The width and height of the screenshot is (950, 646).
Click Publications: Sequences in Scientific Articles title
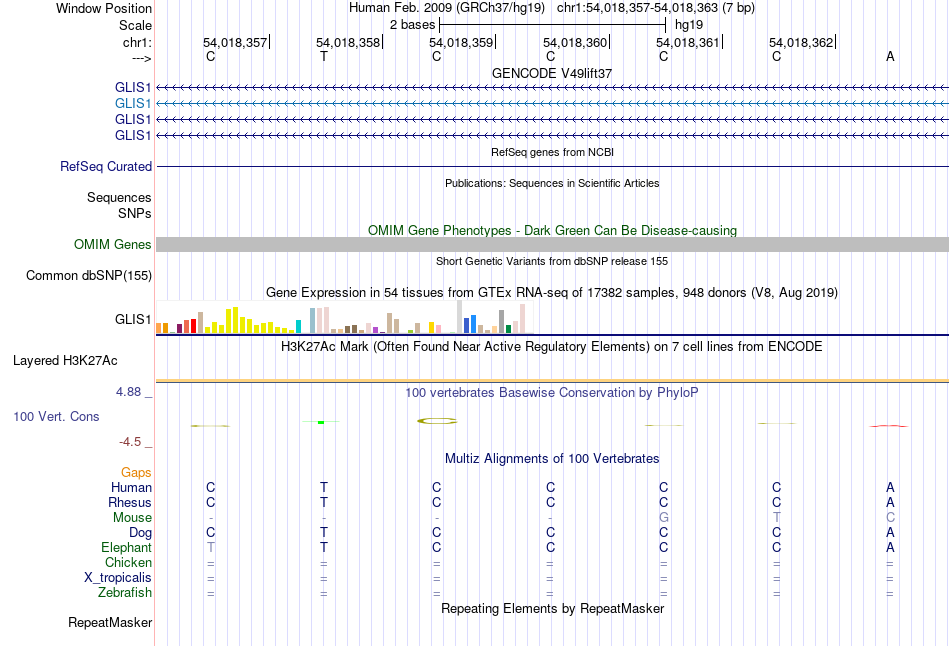(x=552, y=183)
